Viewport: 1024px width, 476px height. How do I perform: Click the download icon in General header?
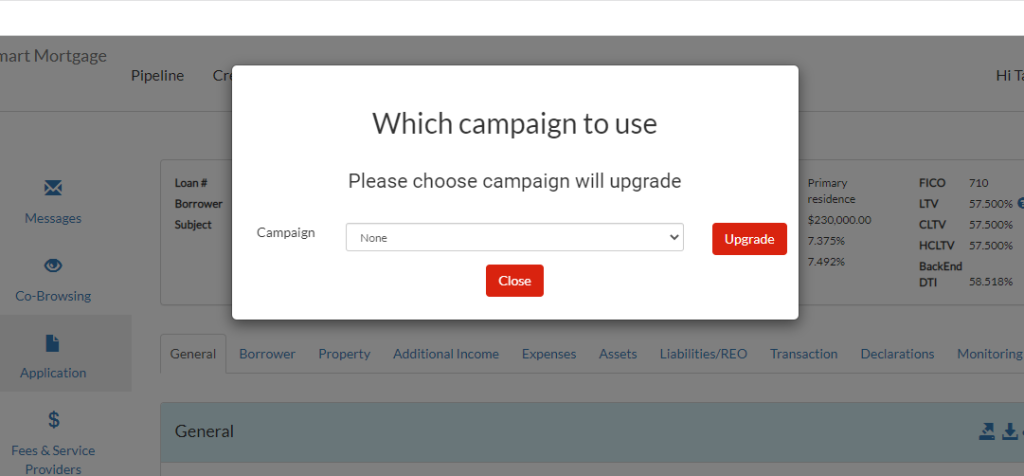(1010, 431)
